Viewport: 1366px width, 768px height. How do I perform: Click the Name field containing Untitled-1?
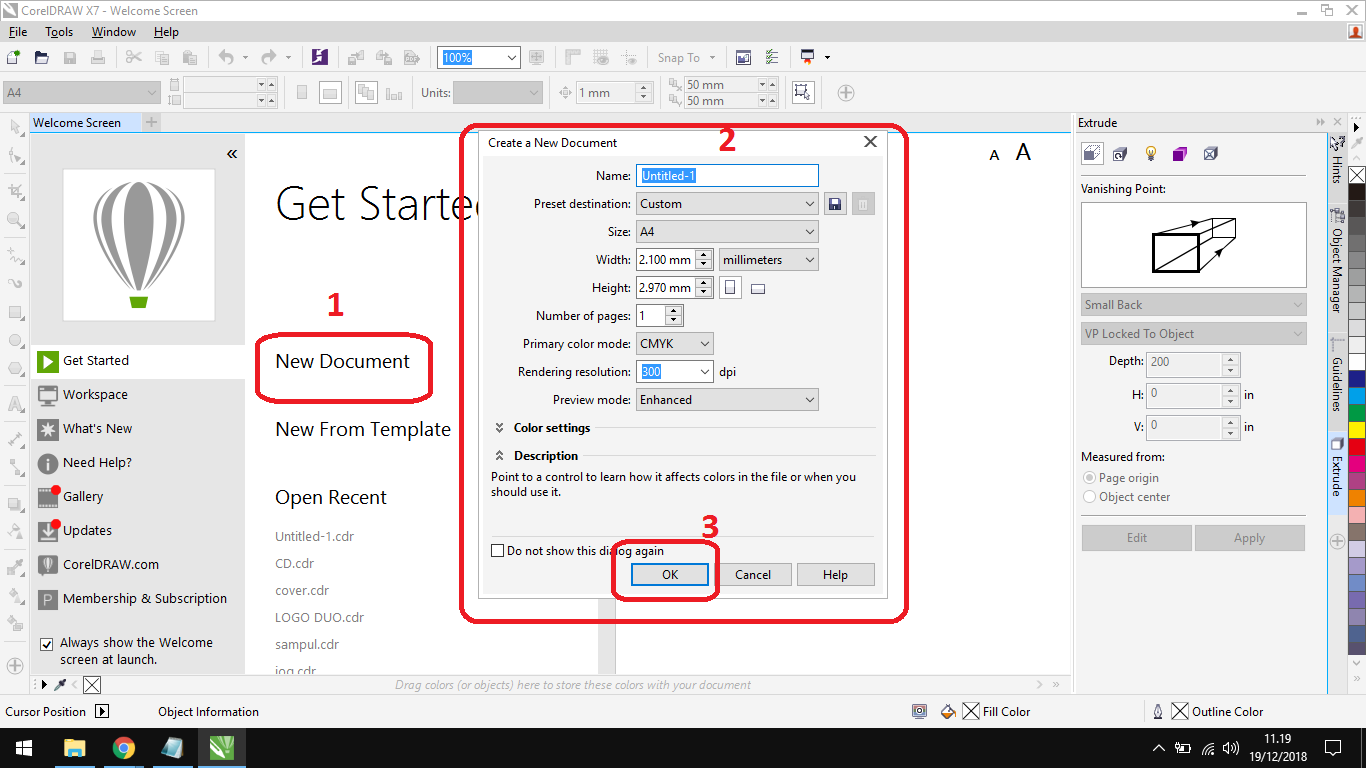[728, 176]
